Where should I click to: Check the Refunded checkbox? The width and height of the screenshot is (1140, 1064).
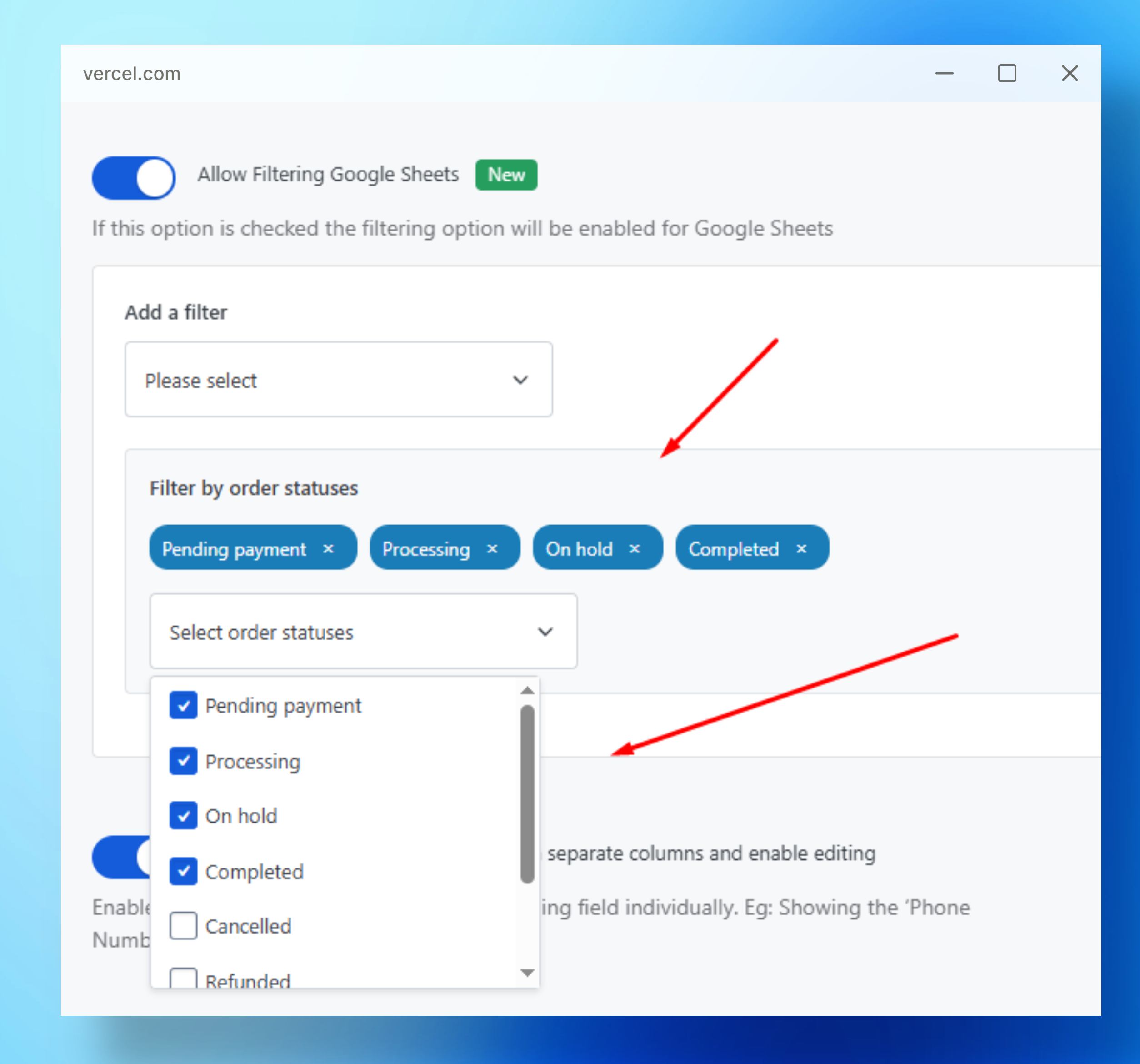[184, 978]
